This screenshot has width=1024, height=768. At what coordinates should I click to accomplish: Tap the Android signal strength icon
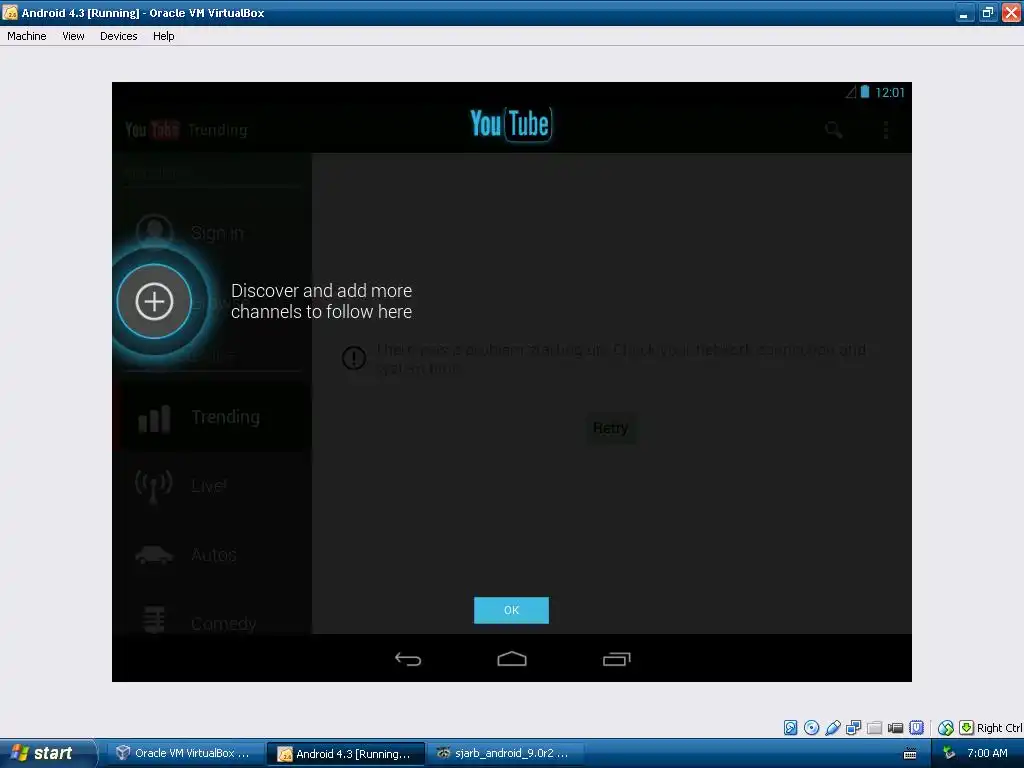point(850,92)
